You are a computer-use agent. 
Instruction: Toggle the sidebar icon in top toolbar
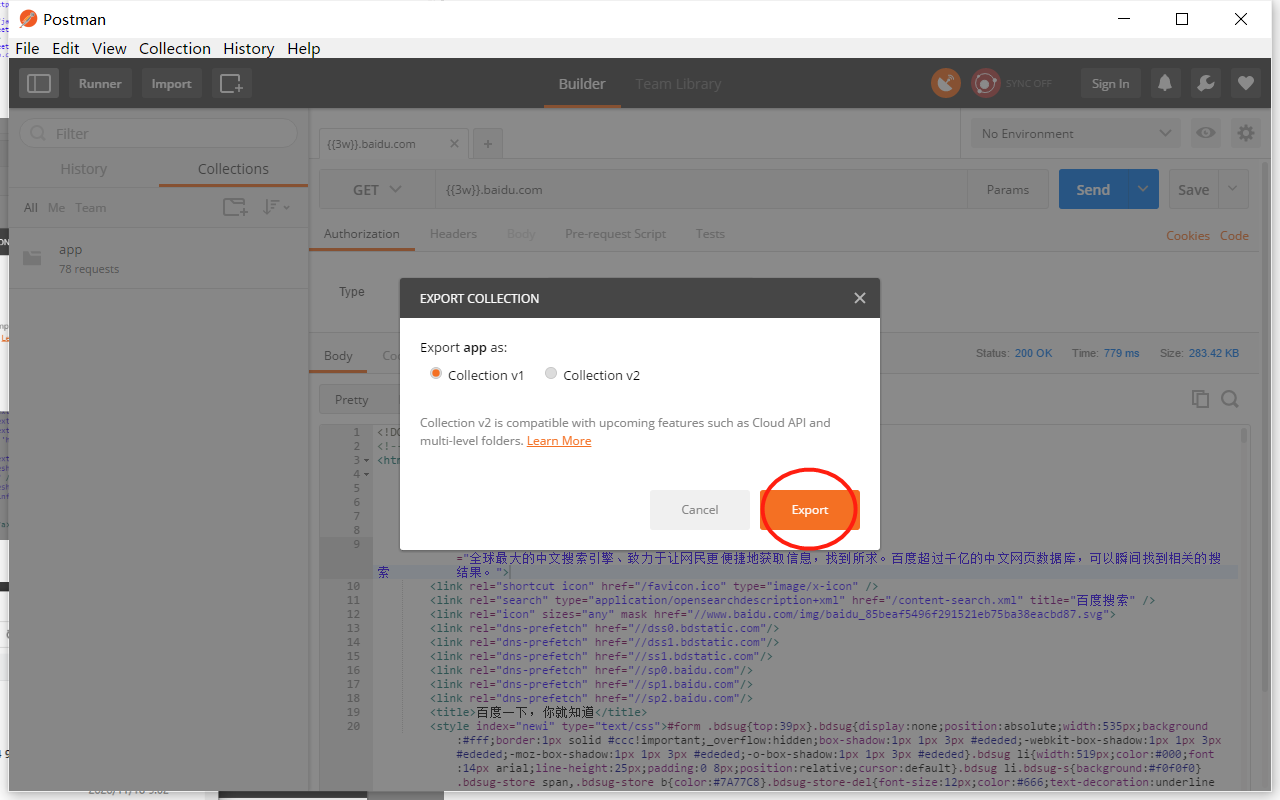pos(39,84)
